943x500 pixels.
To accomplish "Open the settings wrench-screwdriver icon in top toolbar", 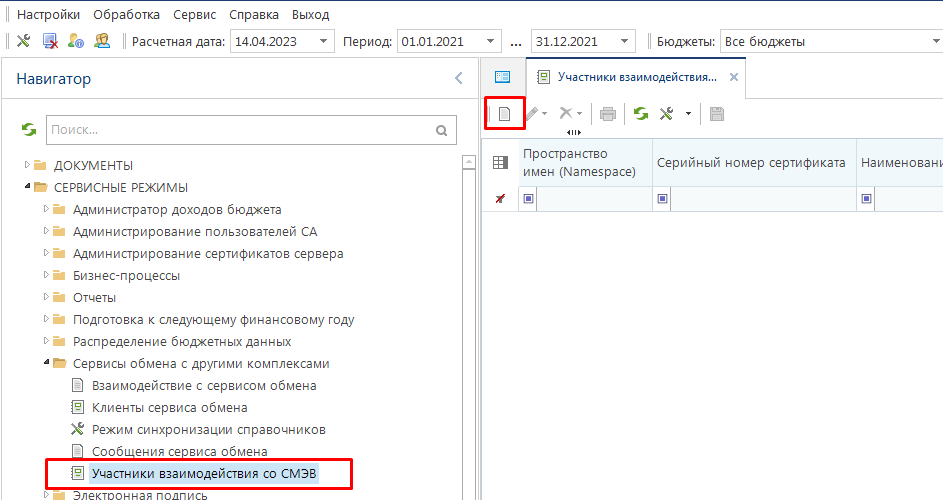I will click(x=23, y=41).
